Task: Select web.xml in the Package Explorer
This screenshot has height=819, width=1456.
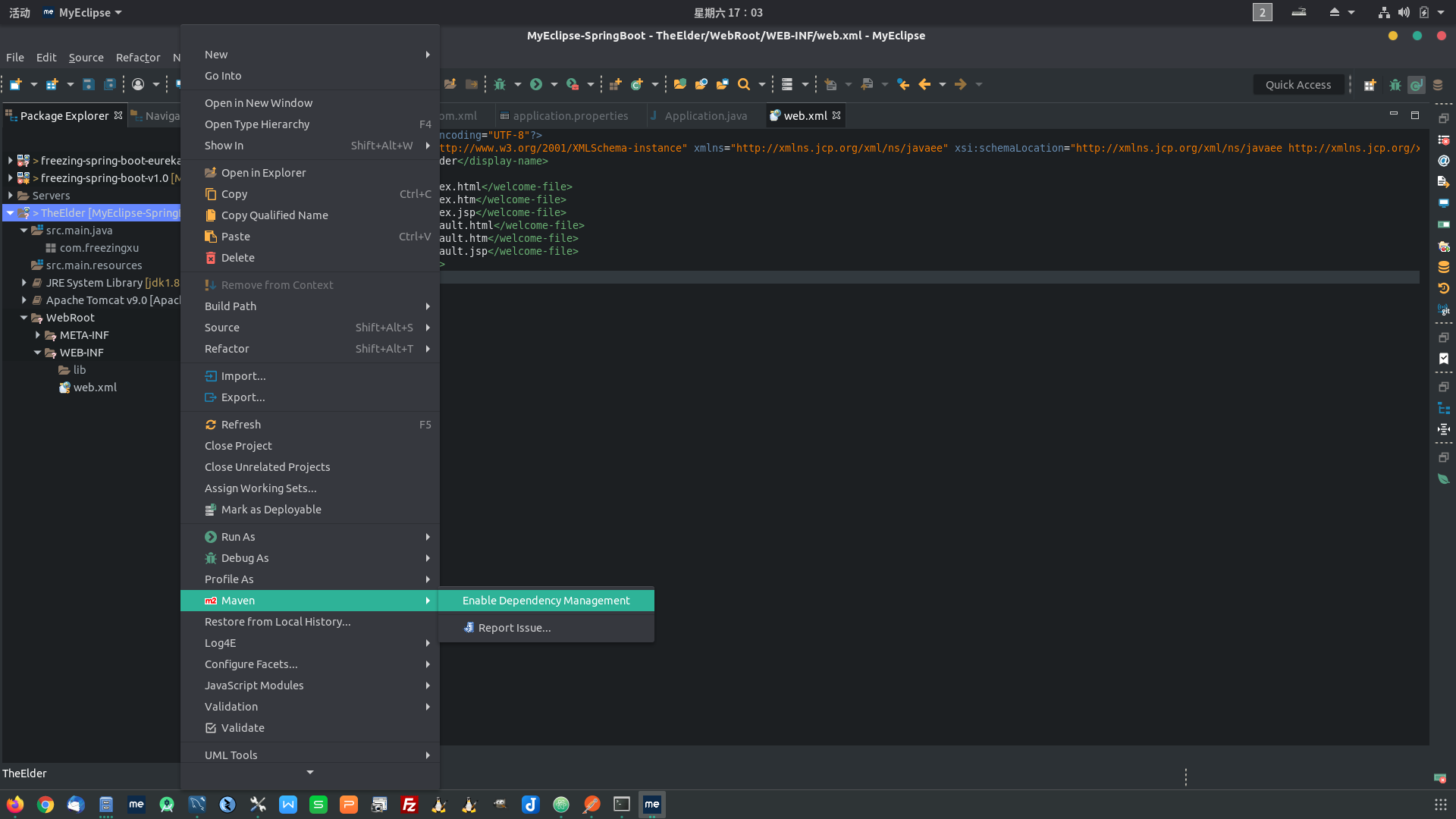Action: [95, 388]
